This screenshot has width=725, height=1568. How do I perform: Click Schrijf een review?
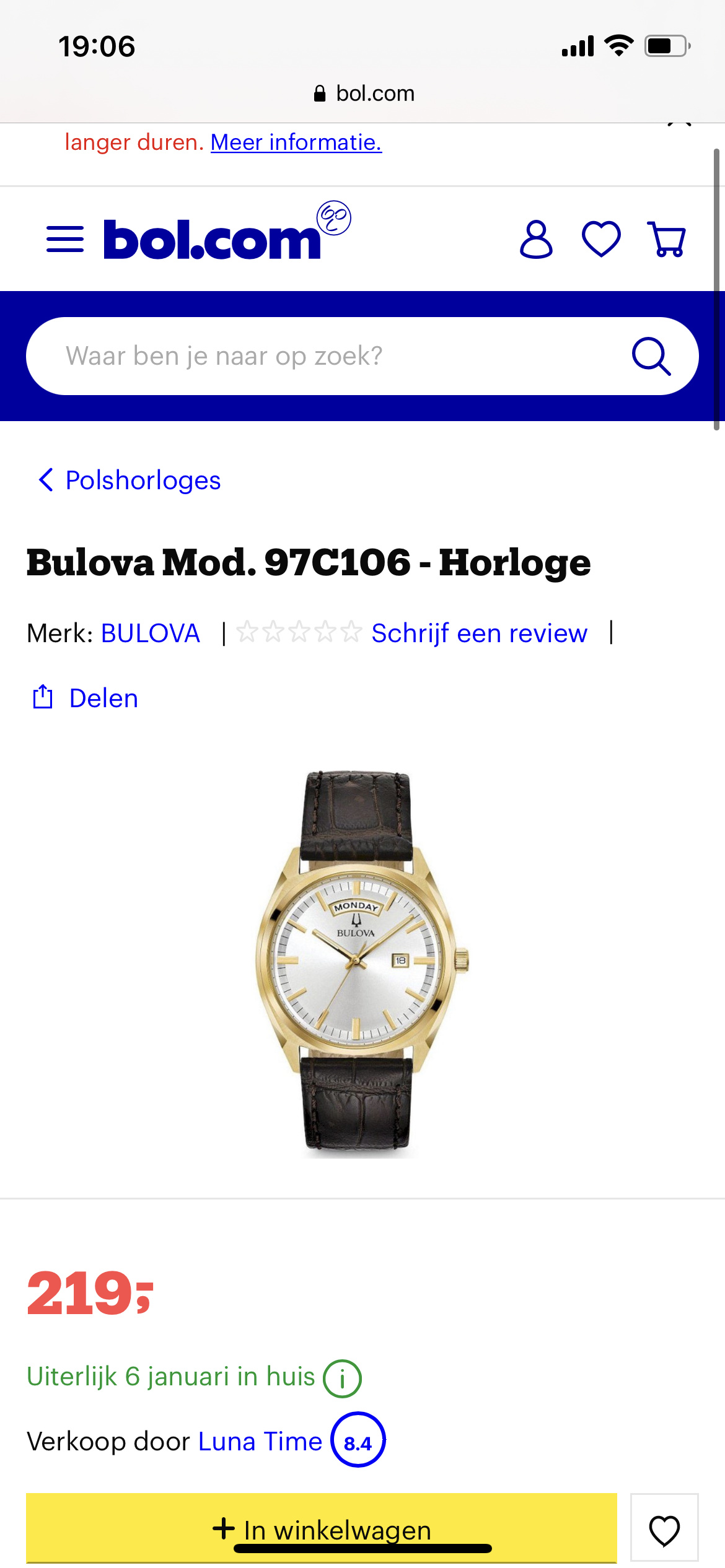pos(479,633)
